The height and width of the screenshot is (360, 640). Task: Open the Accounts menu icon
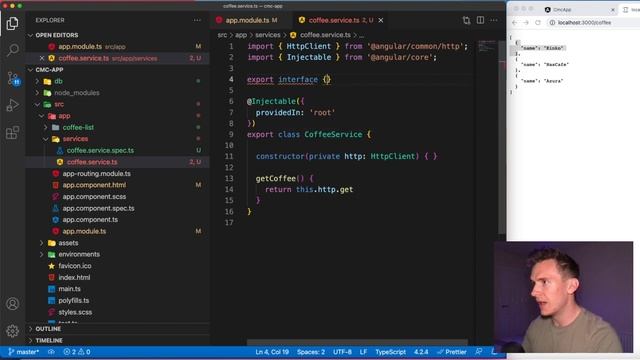[12, 304]
